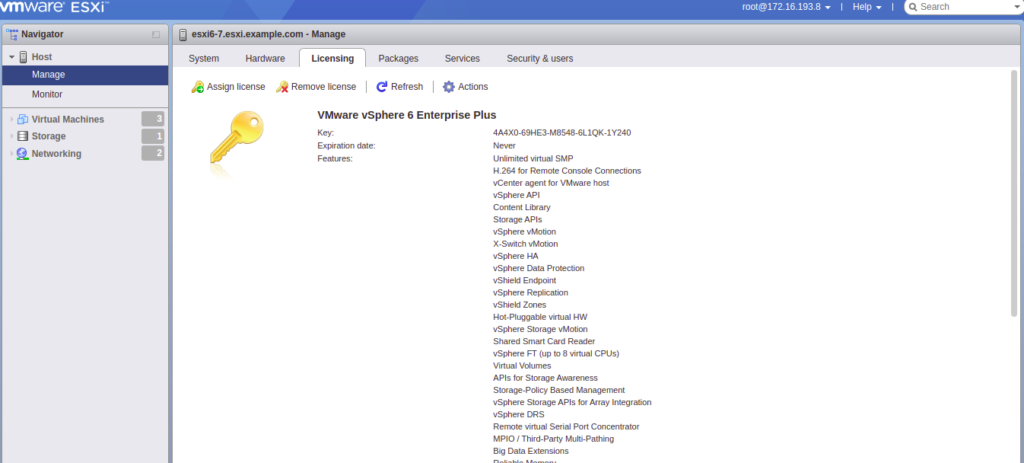Click feature H.264 for Remote Console Connections
Image resolution: width=1024 pixels, height=463 pixels.
click(x=567, y=170)
